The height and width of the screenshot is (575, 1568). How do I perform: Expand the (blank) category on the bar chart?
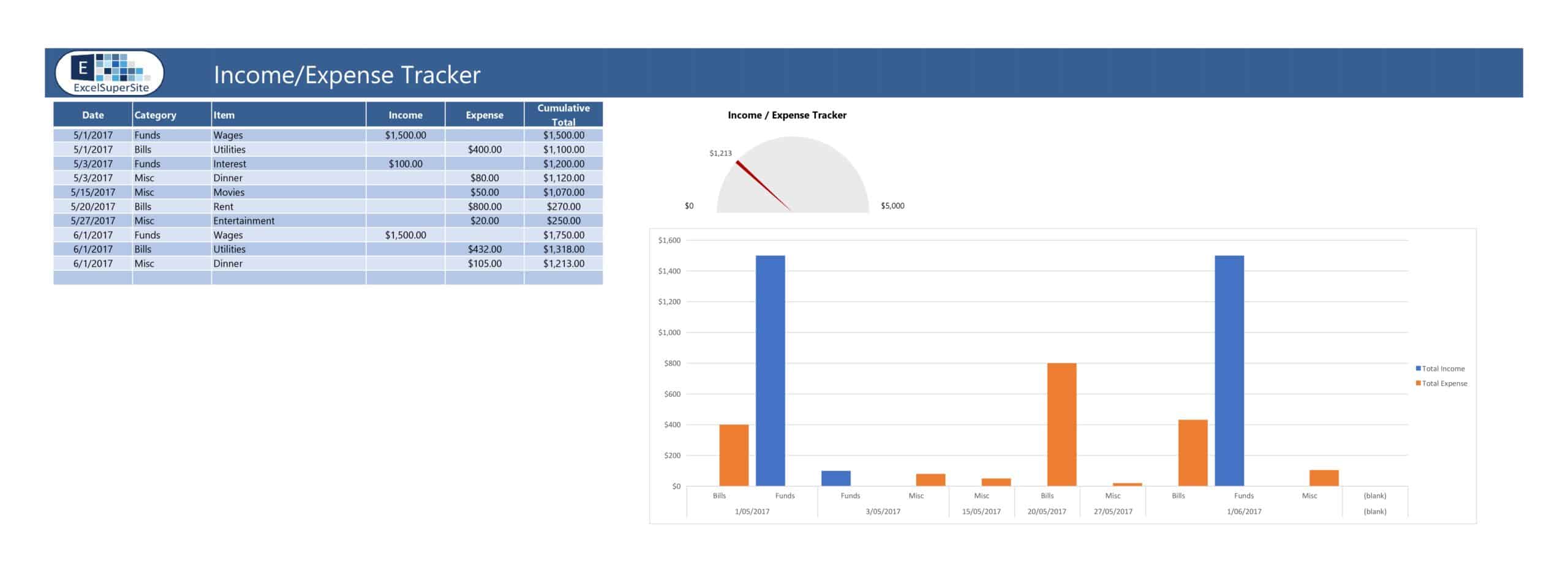(1374, 495)
